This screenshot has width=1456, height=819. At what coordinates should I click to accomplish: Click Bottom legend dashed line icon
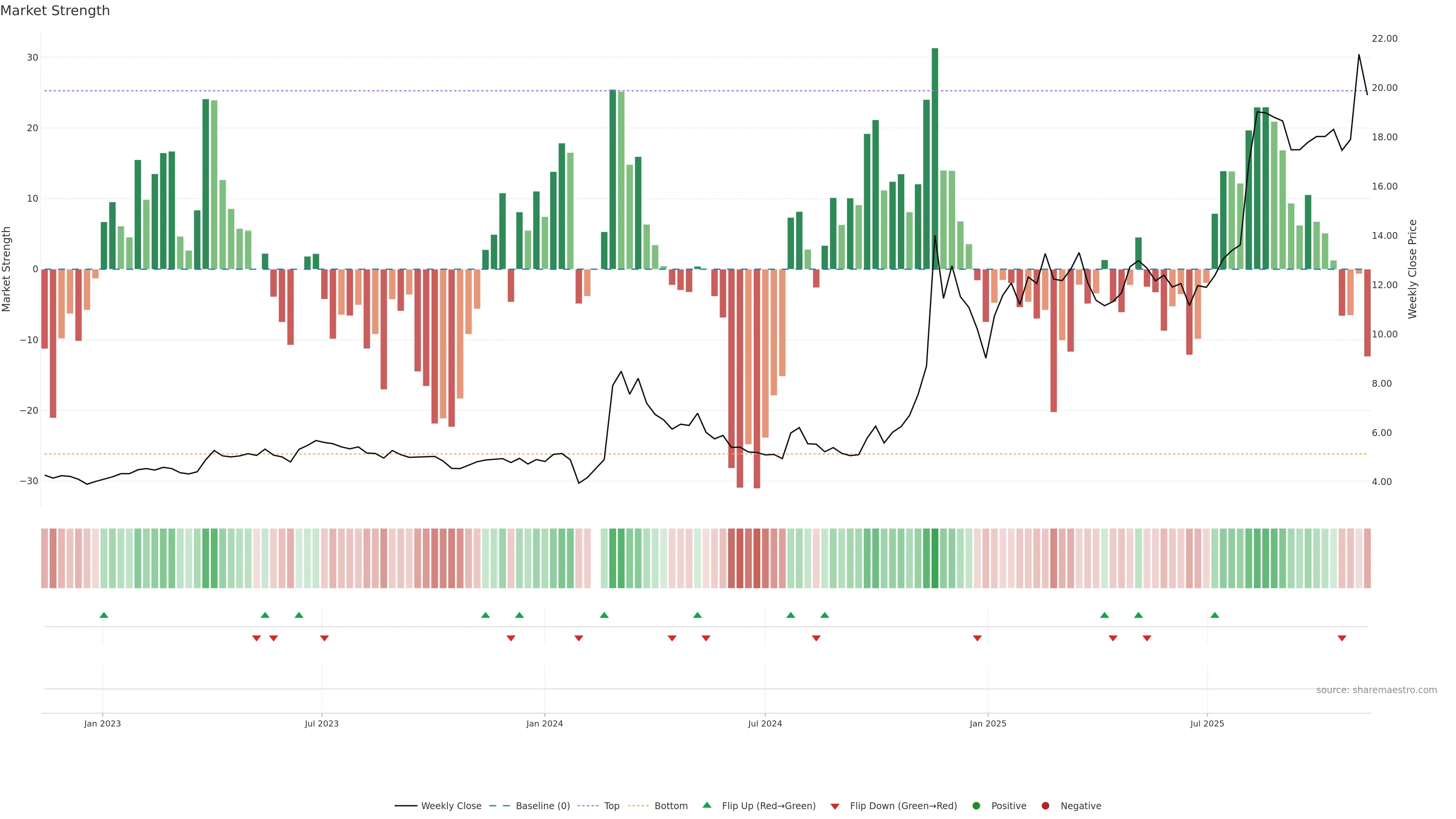(x=638, y=805)
